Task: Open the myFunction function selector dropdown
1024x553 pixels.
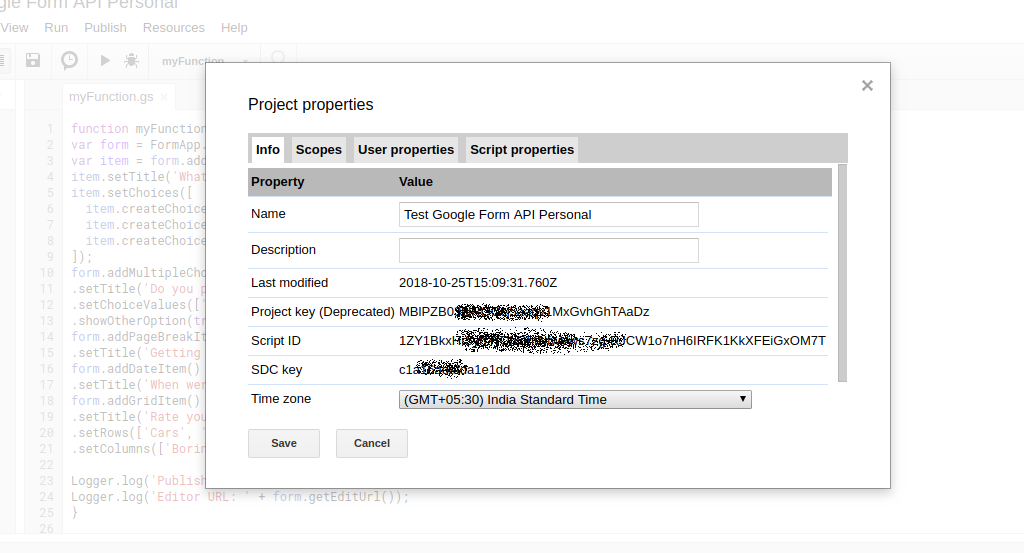Action: pyautogui.click(x=204, y=61)
